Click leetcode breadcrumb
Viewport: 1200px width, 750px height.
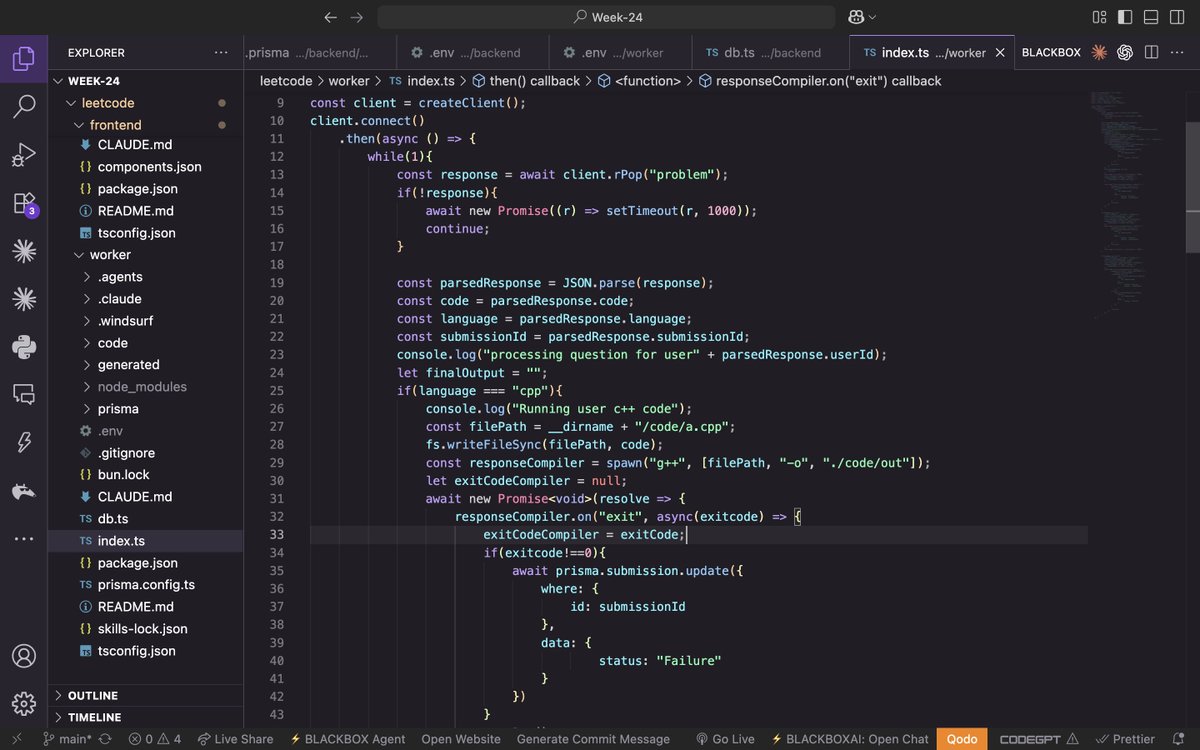(x=286, y=81)
